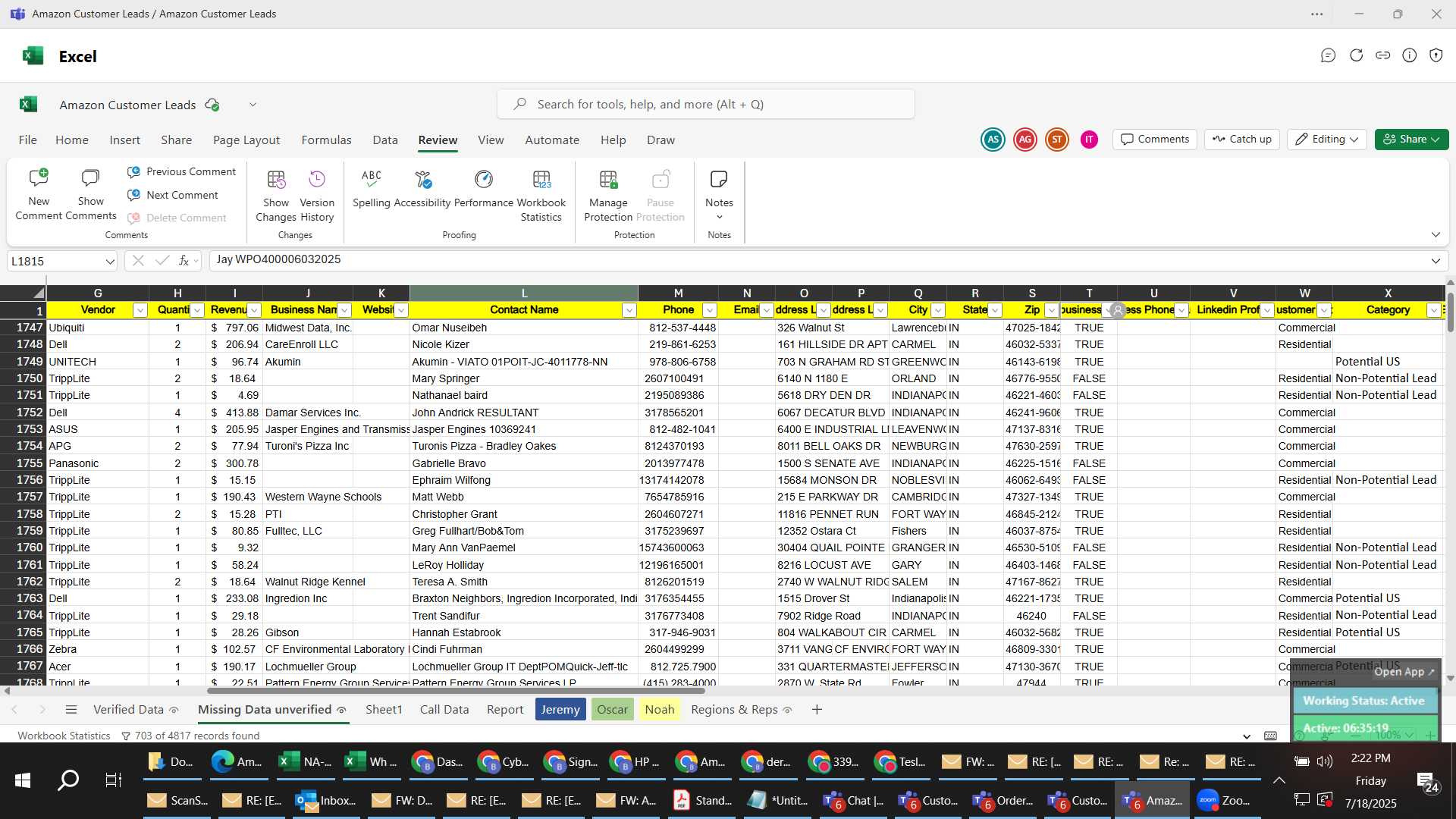The width and height of the screenshot is (1456, 819).
Task: Open City column filter
Action: pos(938,310)
